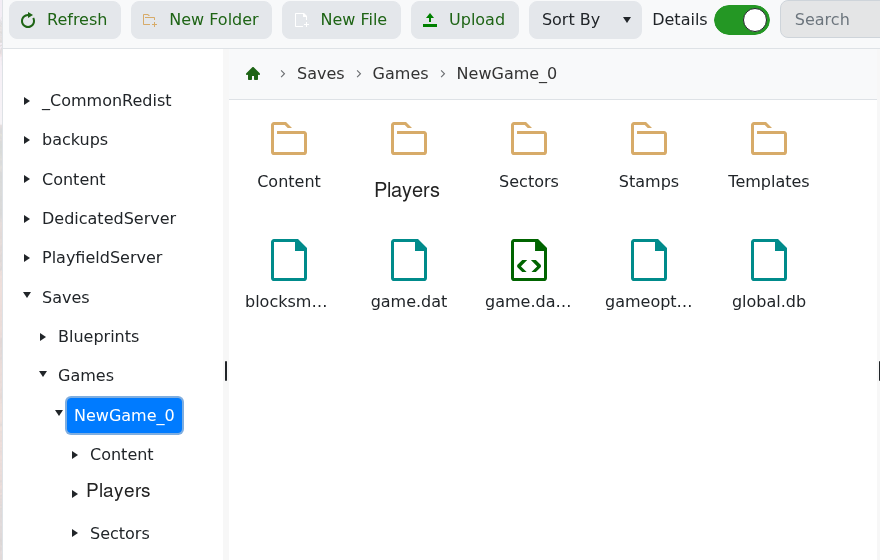
Task: Click the Refresh button label
Action: (x=77, y=20)
